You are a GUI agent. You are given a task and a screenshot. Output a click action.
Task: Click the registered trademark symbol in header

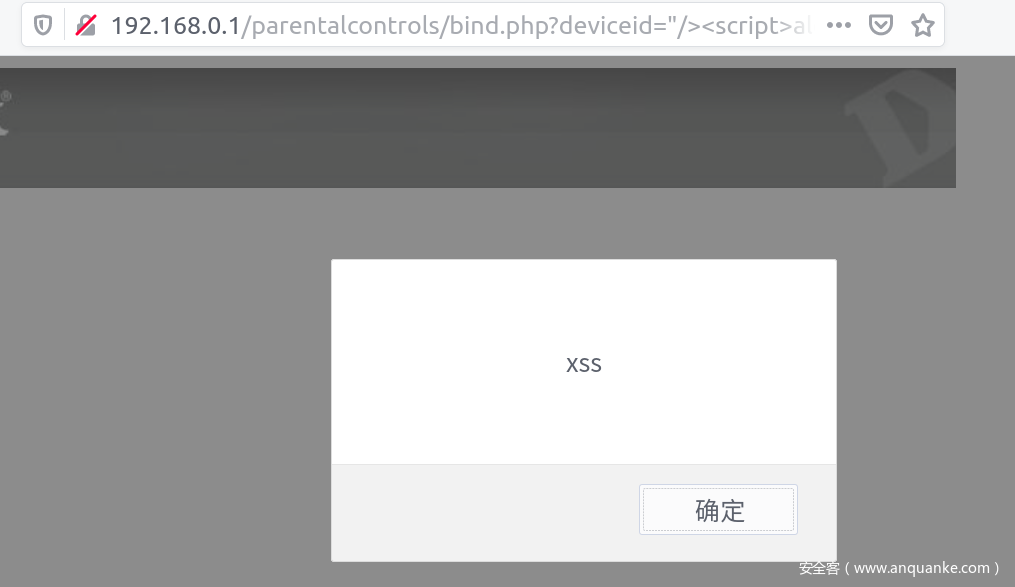(x=6, y=96)
